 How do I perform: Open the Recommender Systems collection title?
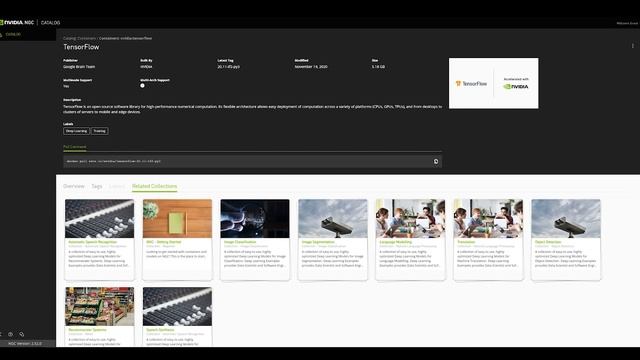point(87,329)
